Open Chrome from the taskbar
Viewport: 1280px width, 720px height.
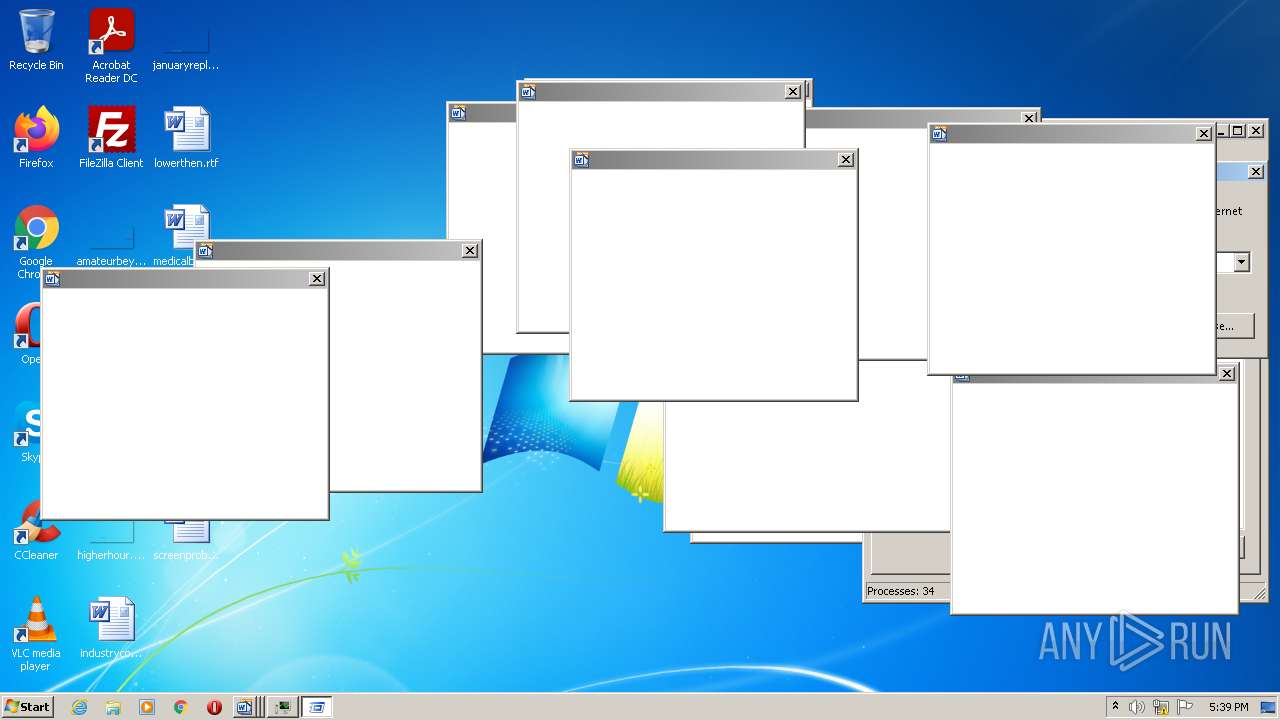180,707
